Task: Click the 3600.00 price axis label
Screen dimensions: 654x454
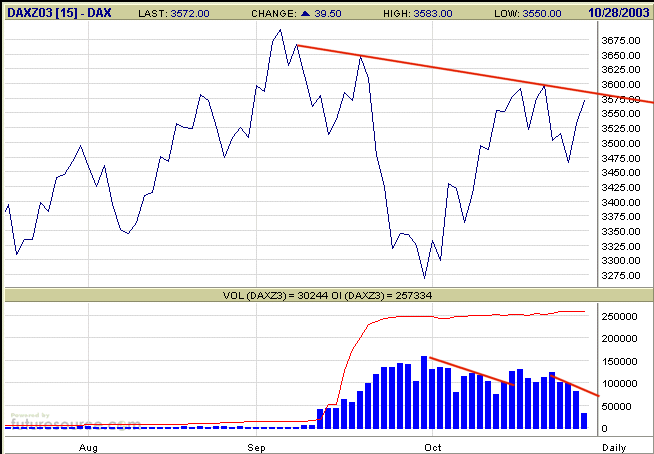Action: [x=621, y=84]
